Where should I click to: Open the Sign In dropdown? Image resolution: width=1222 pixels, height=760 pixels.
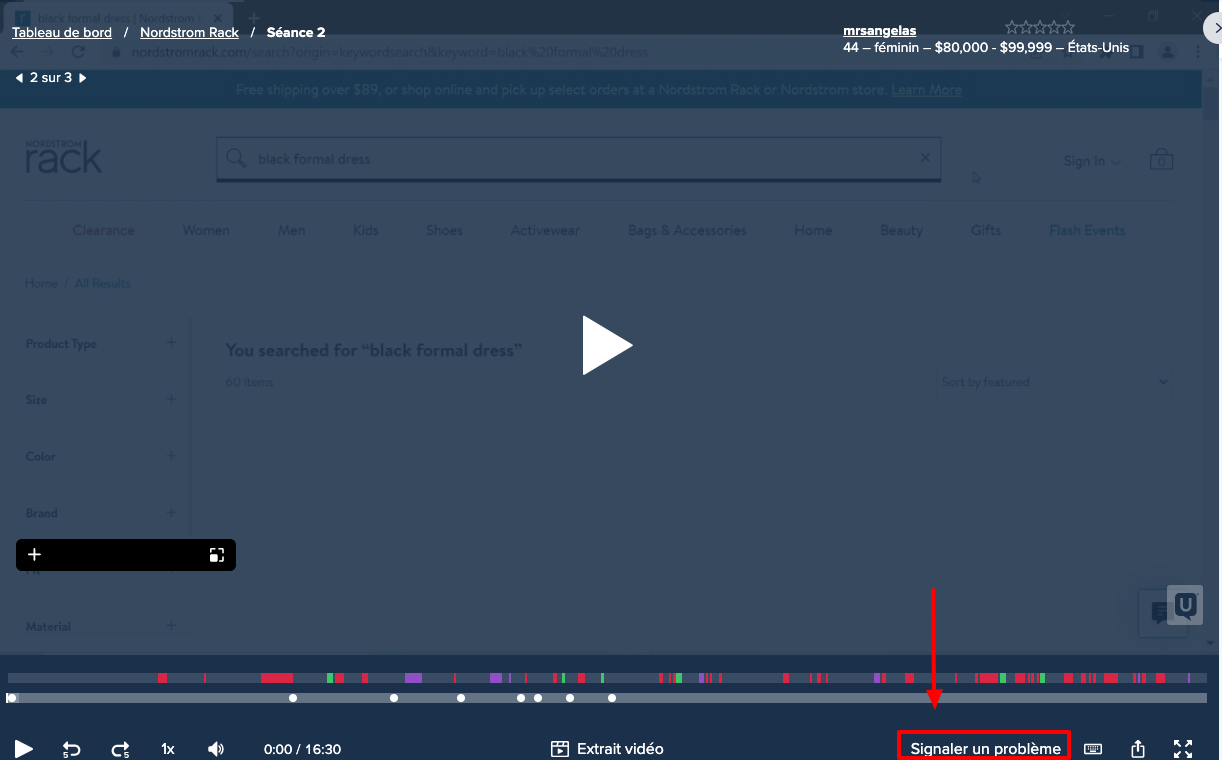coord(1092,161)
